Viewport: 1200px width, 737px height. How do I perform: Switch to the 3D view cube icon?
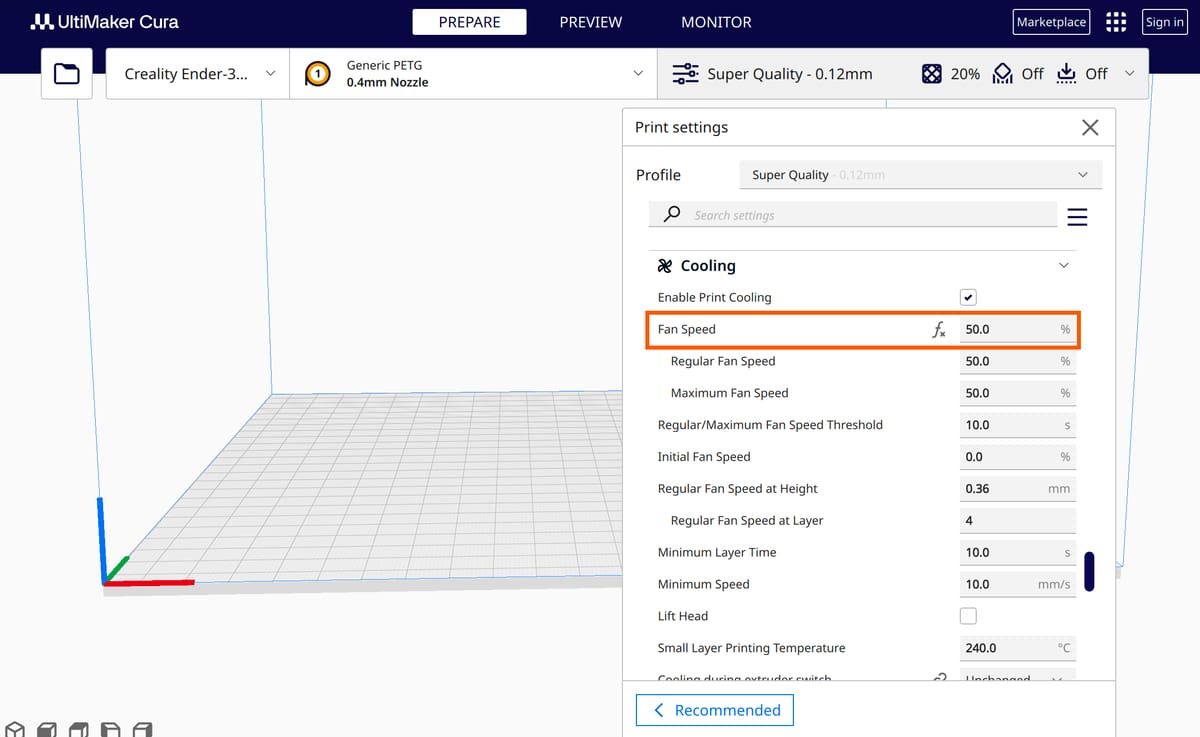pos(16,729)
